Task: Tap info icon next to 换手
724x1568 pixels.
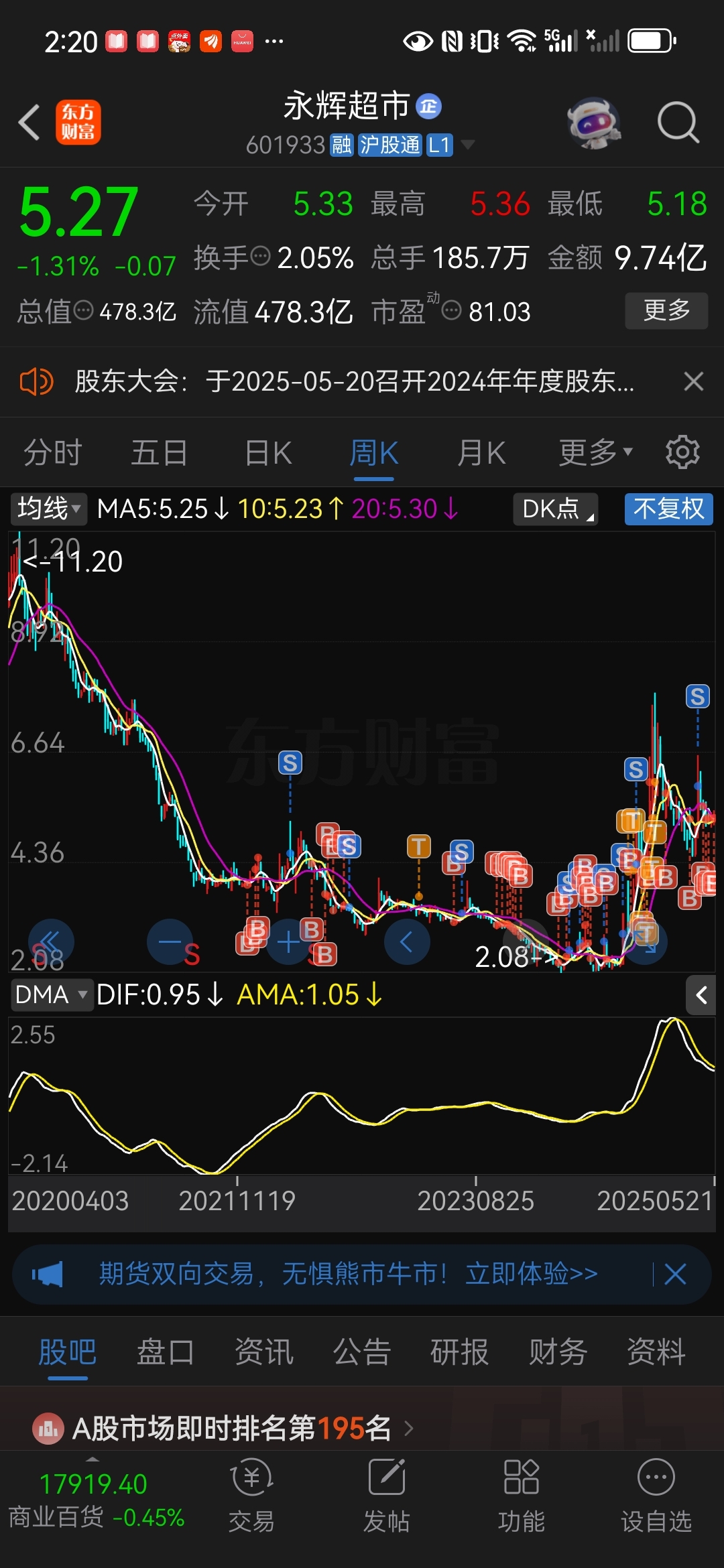Action: tap(260, 255)
